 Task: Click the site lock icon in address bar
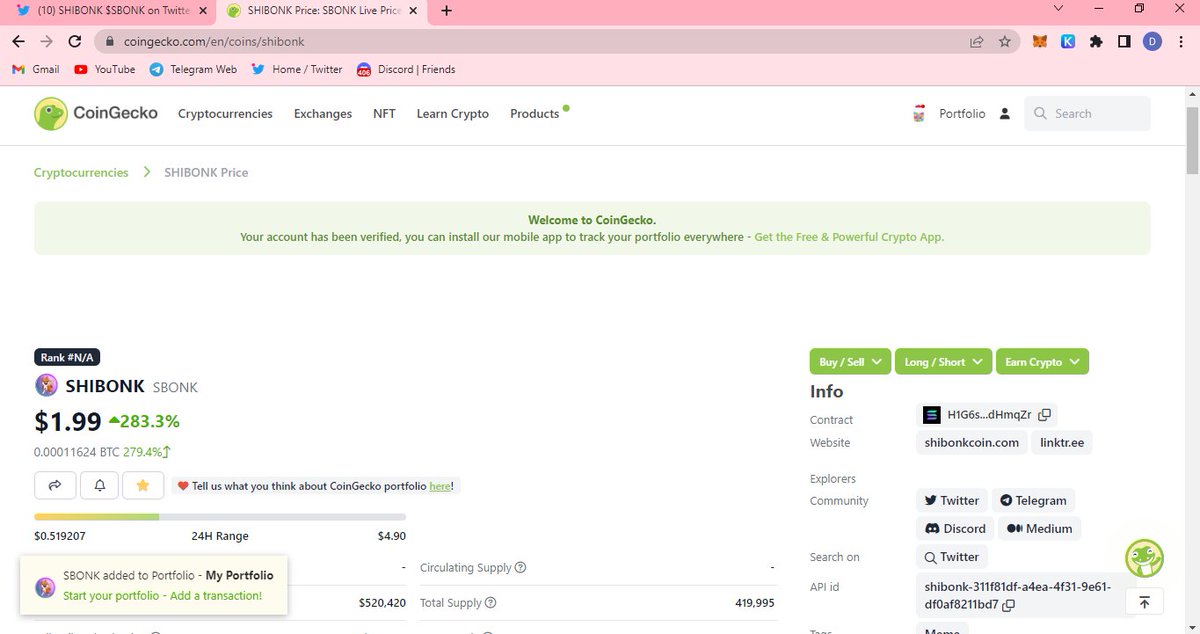[110, 42]
